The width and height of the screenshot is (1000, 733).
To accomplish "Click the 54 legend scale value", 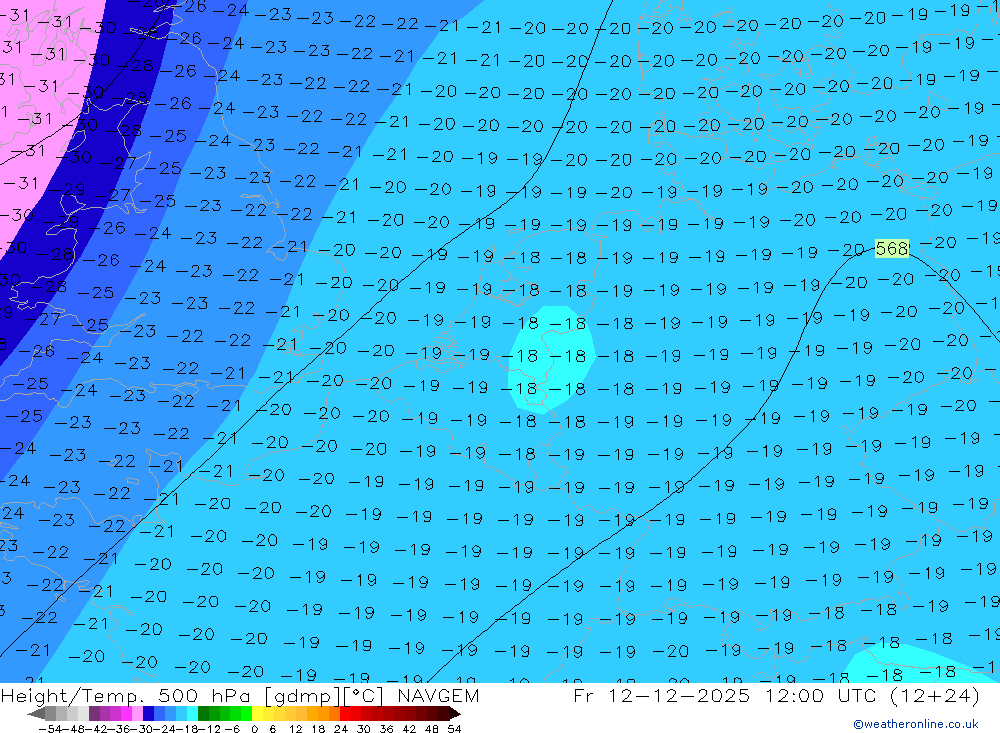I will [x=454, y=729].
